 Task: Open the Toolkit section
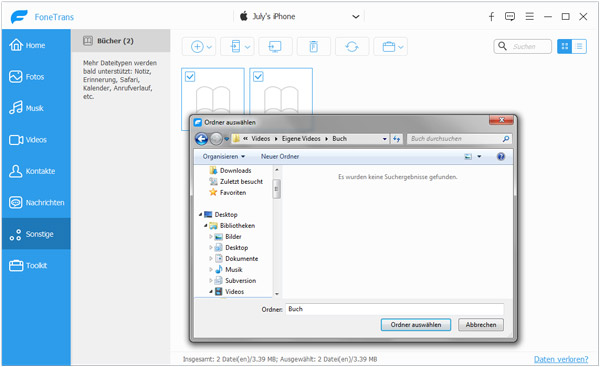(36, 265)
